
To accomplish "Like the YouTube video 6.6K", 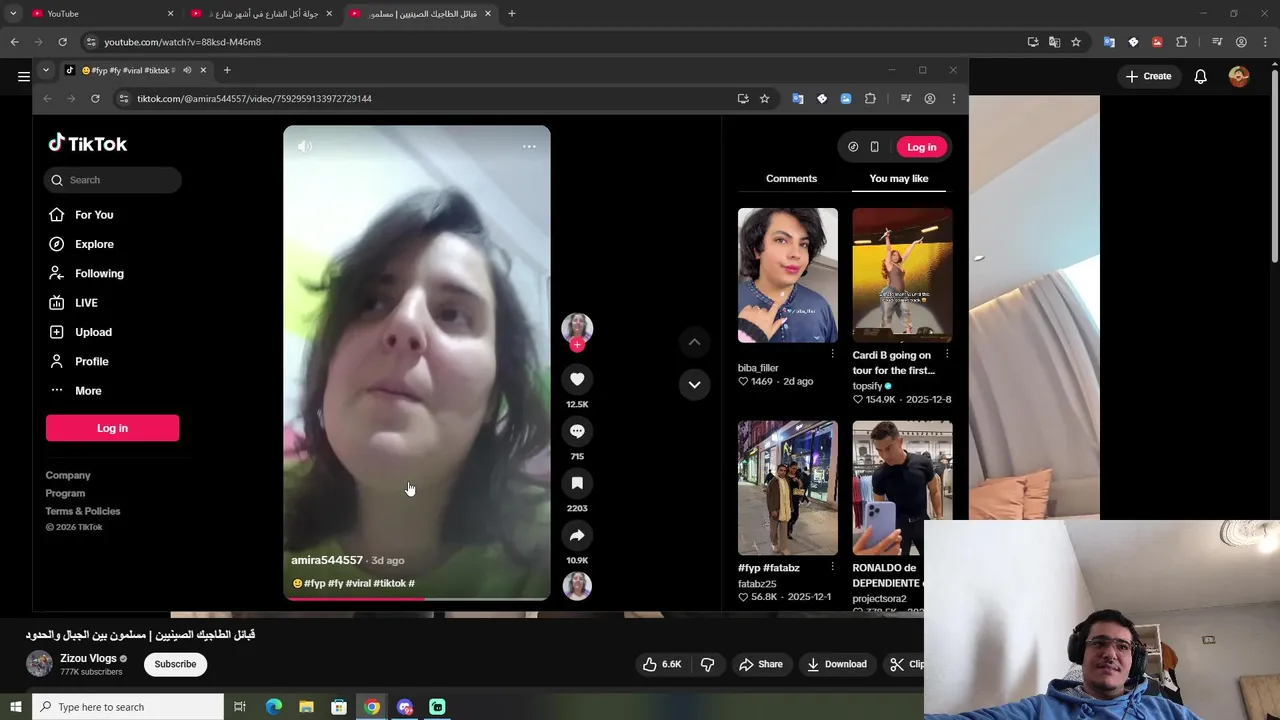I will 661,664.
